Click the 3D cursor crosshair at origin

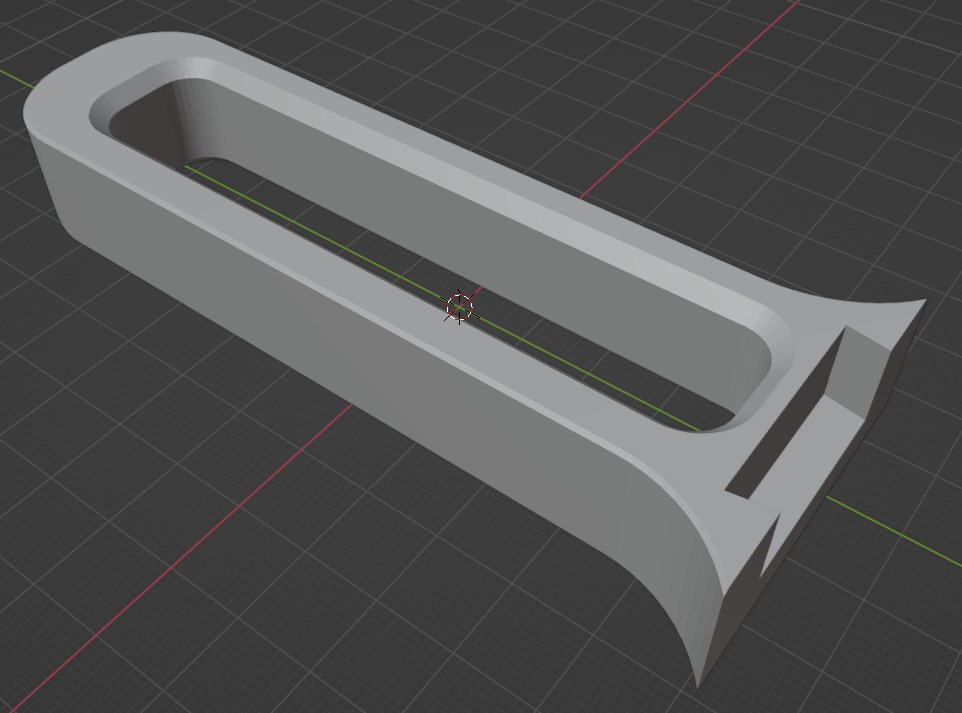click(460, 307)
